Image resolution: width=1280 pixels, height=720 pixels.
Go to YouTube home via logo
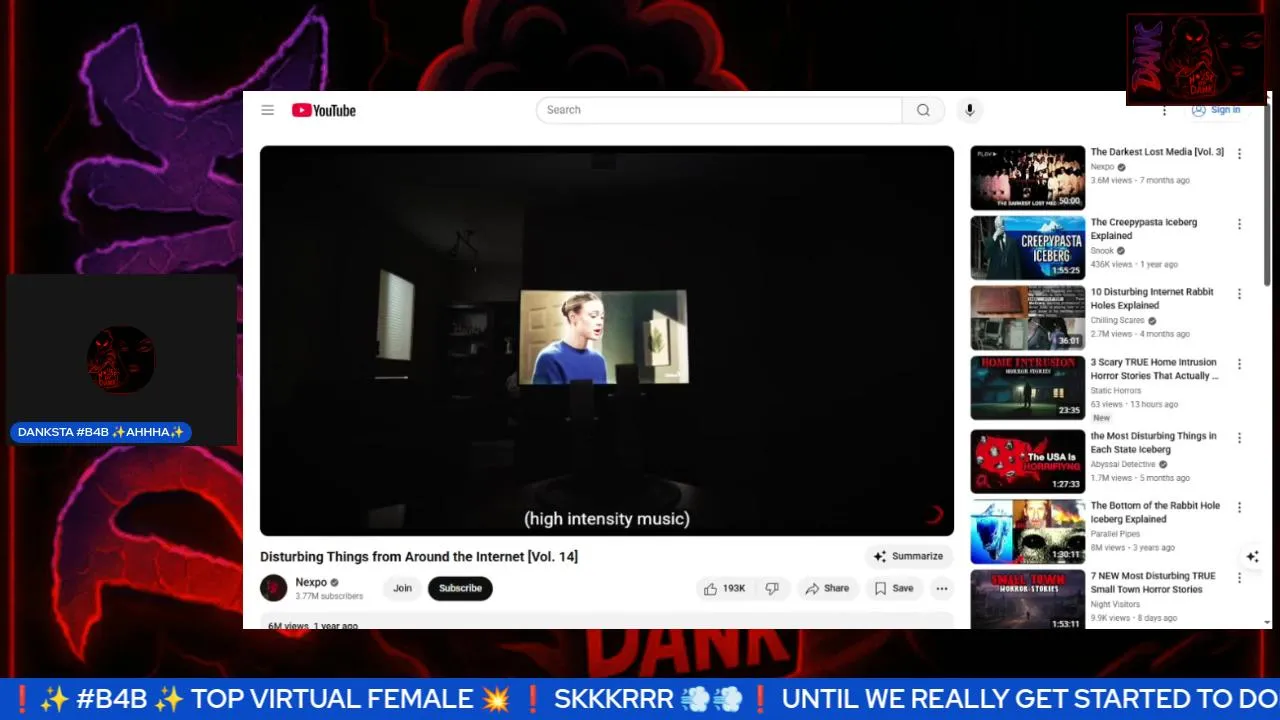[x=324, y=110]
